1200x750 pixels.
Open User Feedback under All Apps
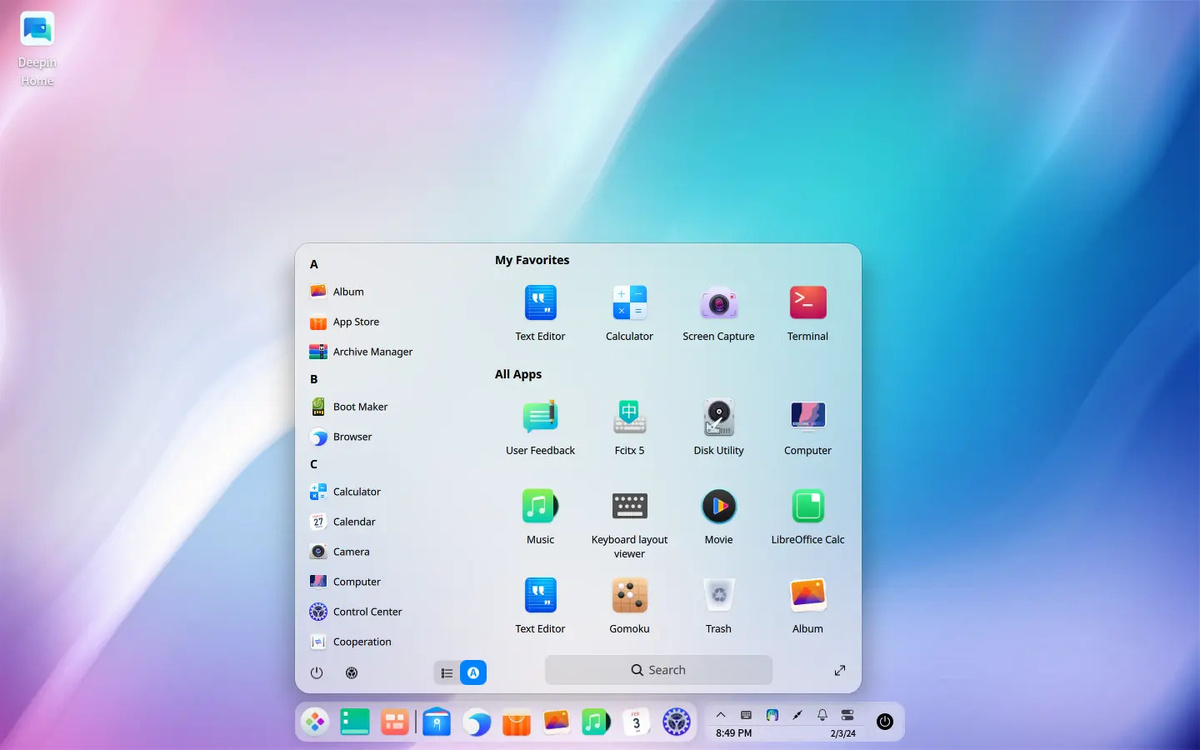(x=540, y=417)
